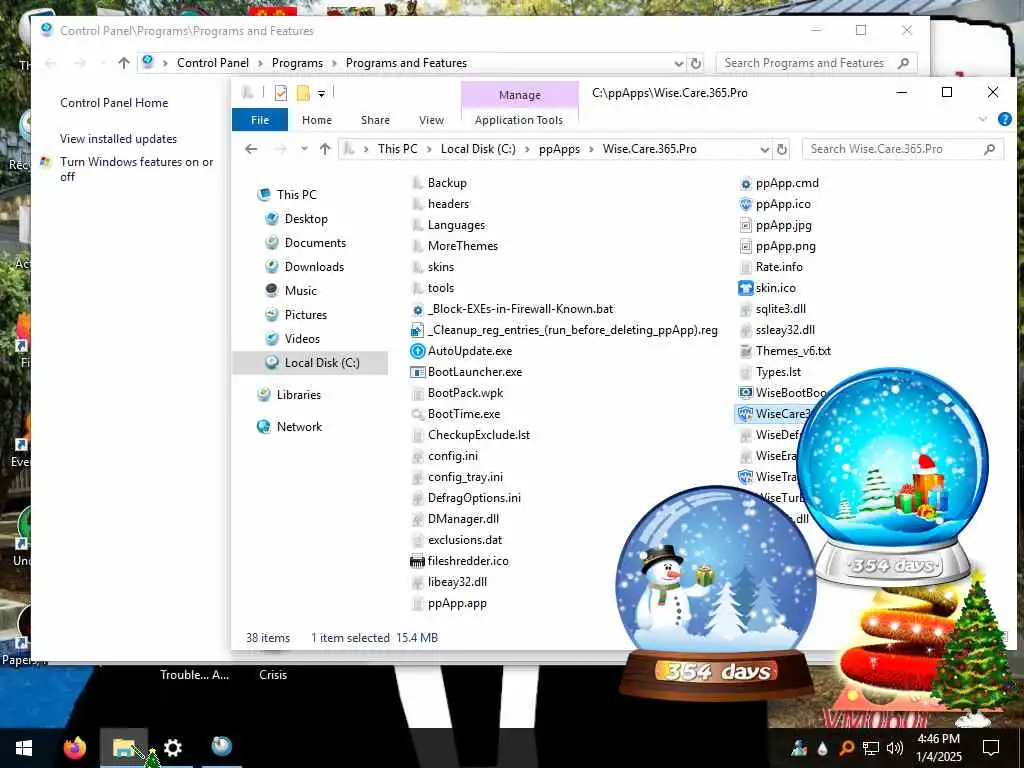Select Downloads in the navigation pane

pyautogui.click(x=314, y=266)
